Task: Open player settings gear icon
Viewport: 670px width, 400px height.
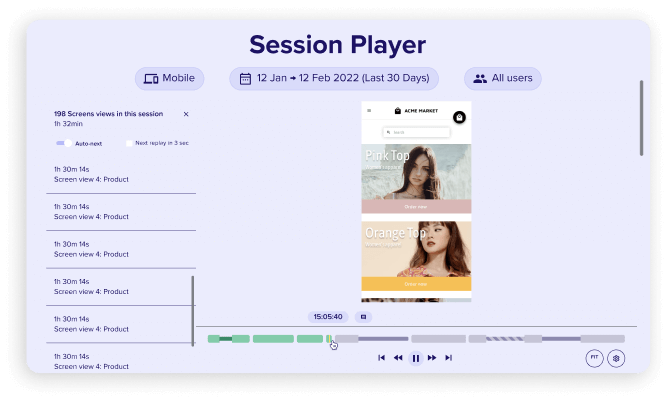Action: click(x=616, y=357)
